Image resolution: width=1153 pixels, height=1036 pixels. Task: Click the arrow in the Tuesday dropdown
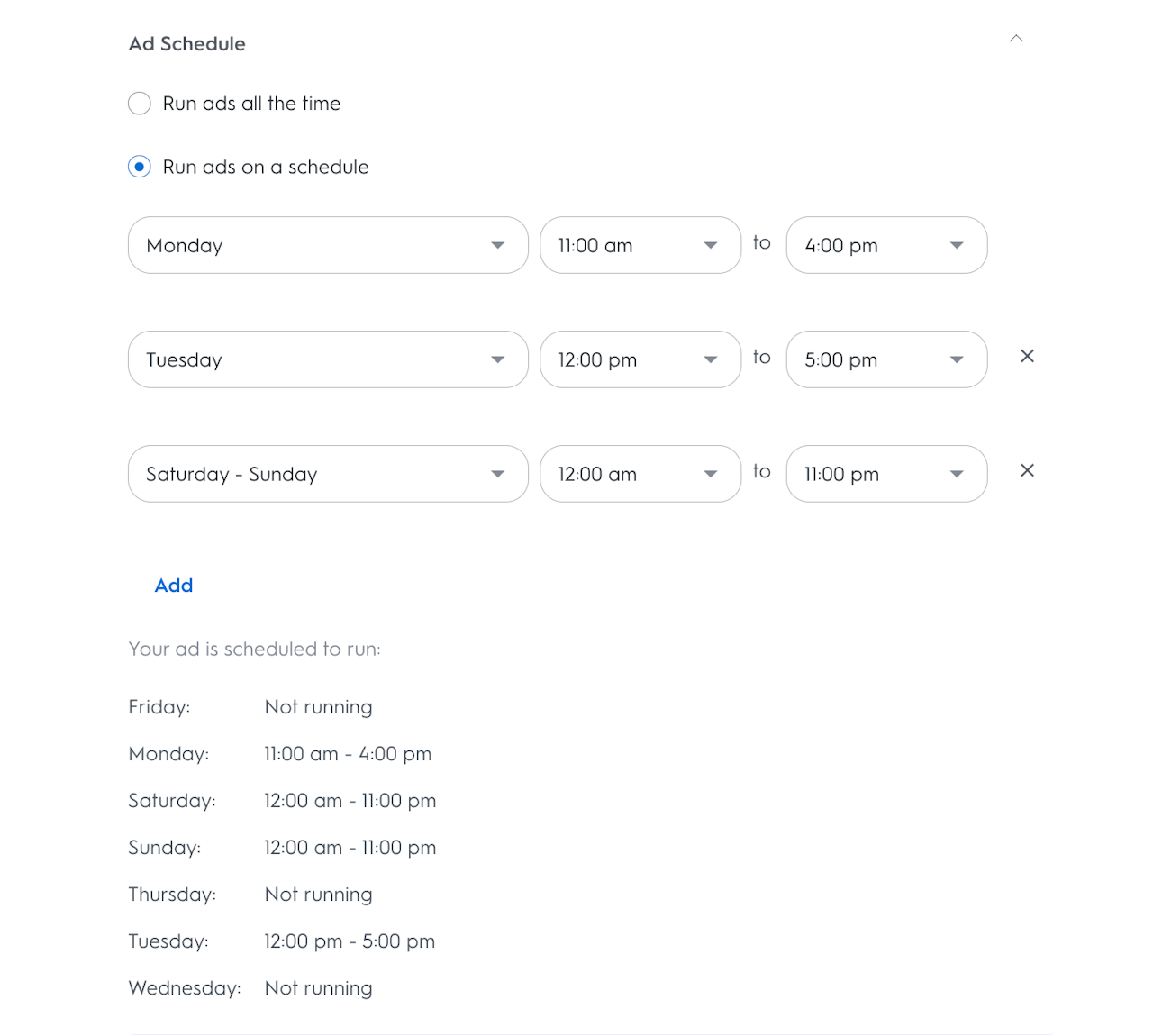pyautogui.click(x=497, y=359)
